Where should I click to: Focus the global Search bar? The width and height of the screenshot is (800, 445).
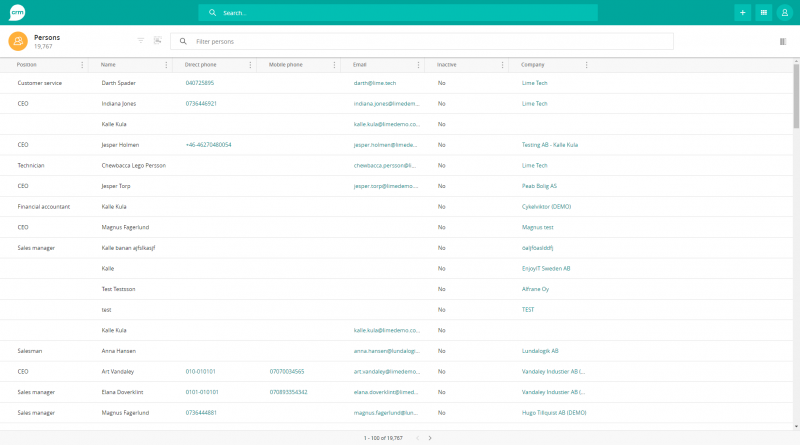pos(398,13)
